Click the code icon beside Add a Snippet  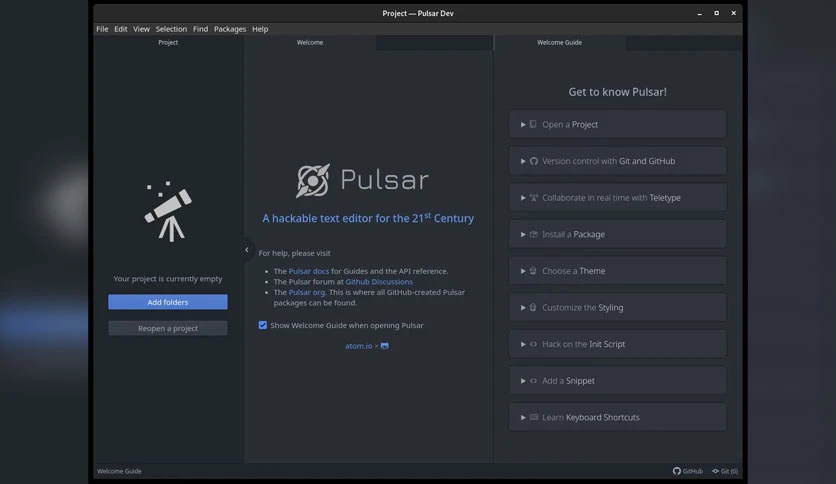[x=533, y=381]
